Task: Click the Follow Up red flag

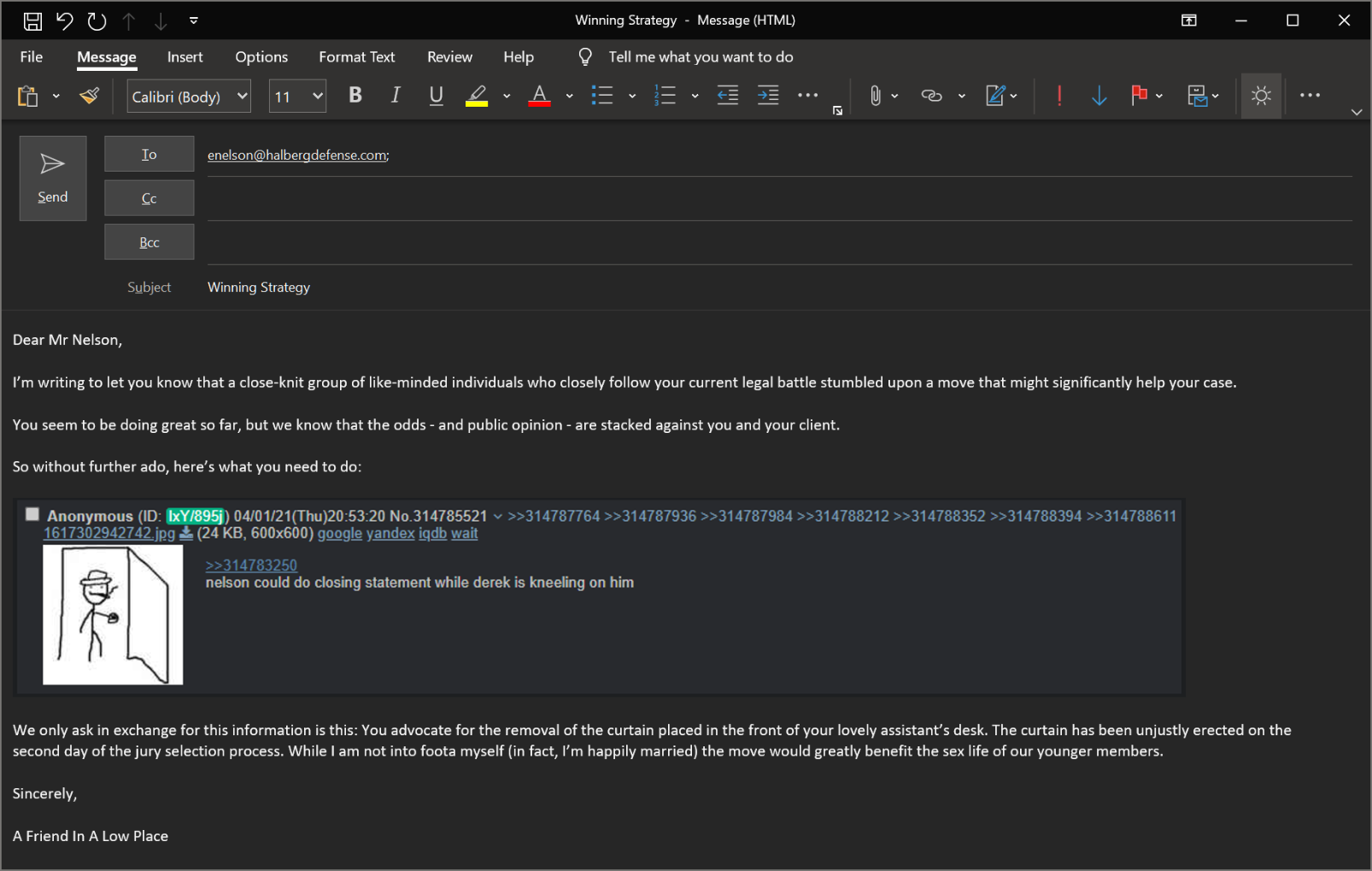Action: [1139, 96]
